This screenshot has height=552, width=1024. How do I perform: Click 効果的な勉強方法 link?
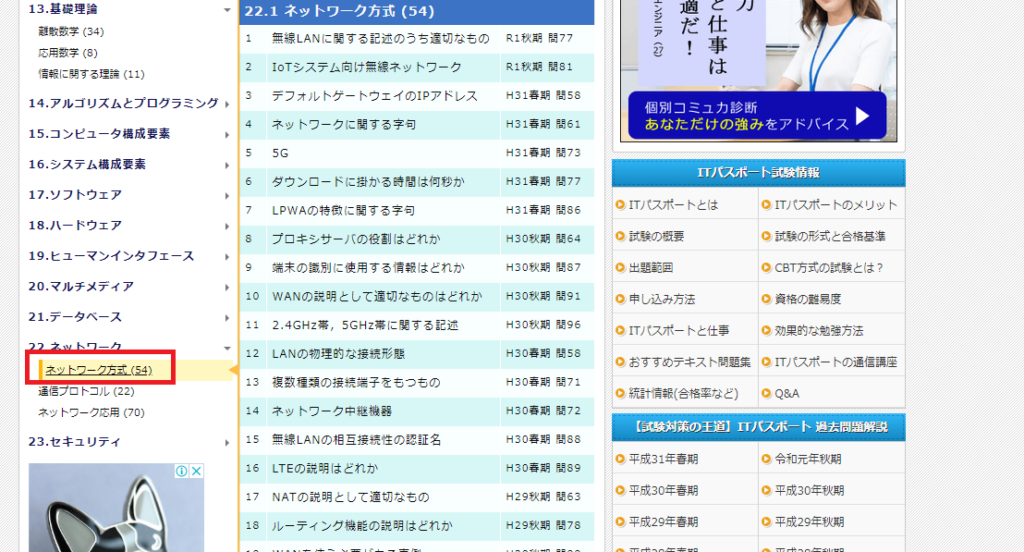(819, 331)
